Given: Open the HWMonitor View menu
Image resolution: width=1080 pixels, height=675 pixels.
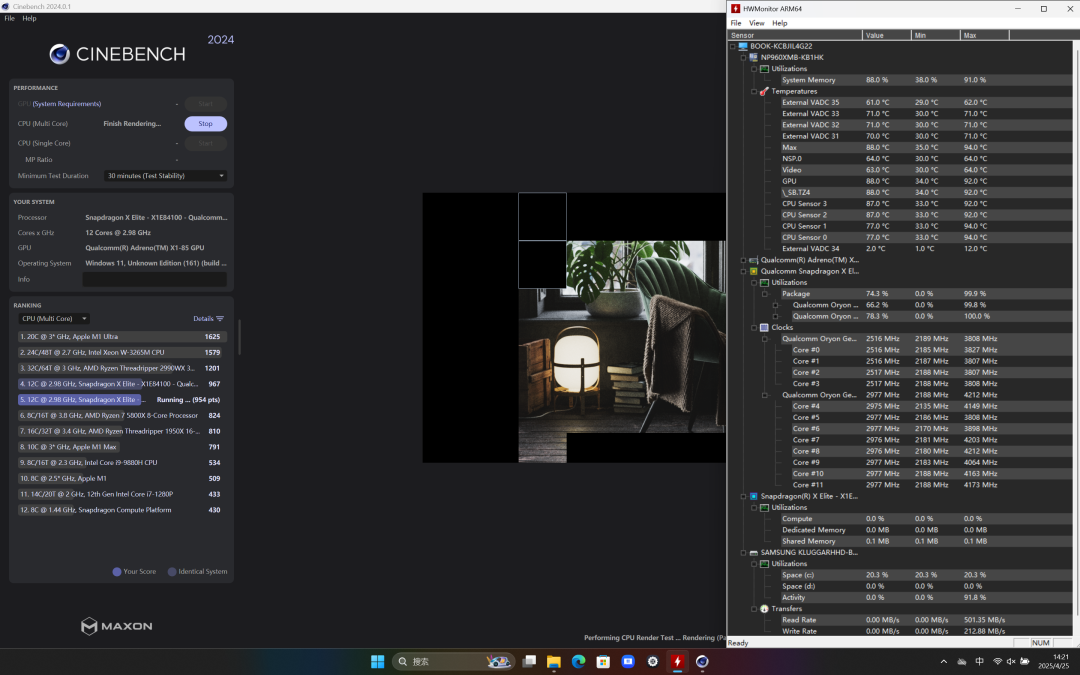Looking at the screenshot, I should tap(756, 23).
